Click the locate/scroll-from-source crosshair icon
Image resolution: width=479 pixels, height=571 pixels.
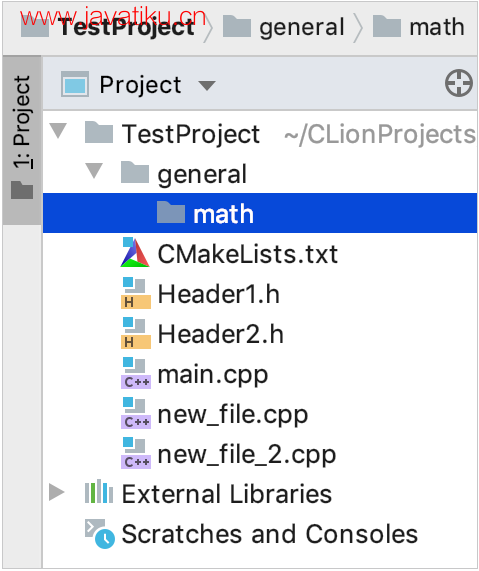click(x=459, y=83)
